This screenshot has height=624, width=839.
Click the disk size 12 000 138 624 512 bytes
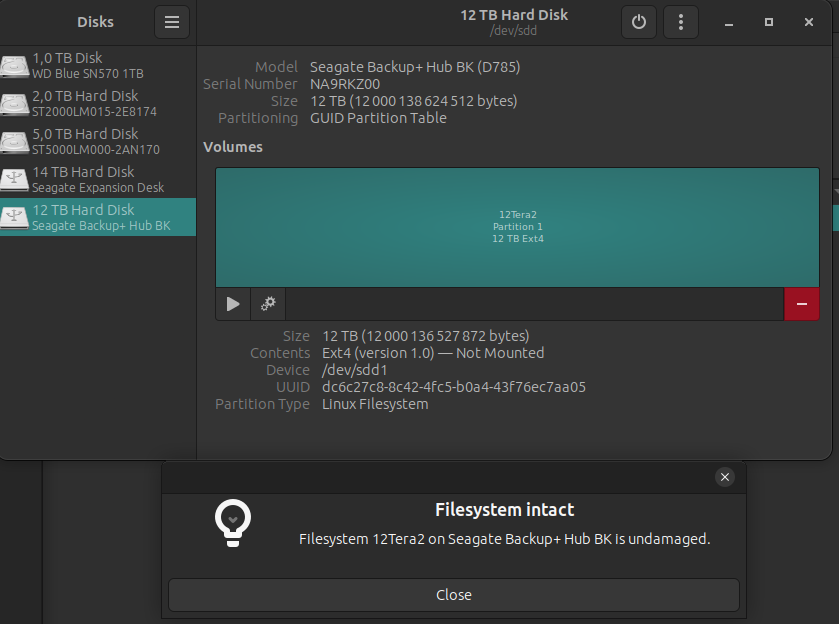pyautogui.click(x=414, y=101)
